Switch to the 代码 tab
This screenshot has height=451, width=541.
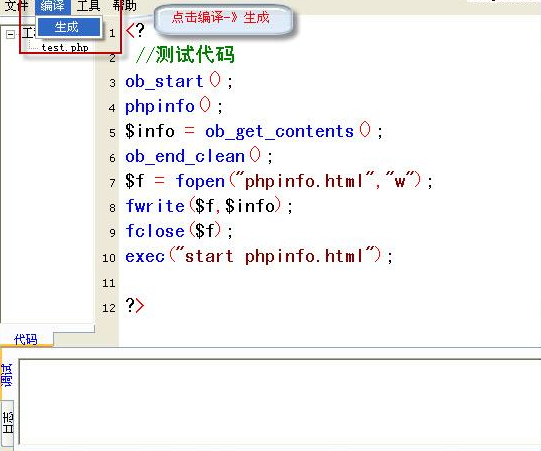point(26,339)
